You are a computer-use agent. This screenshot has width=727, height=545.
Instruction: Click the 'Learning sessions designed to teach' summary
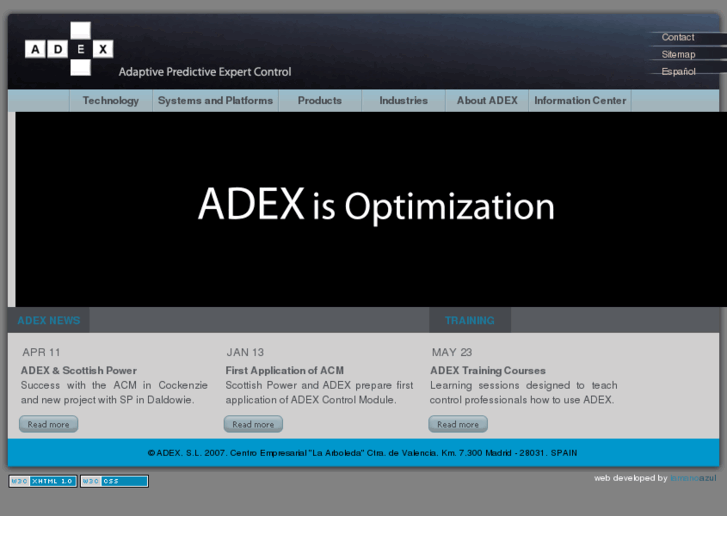(523, 392)
